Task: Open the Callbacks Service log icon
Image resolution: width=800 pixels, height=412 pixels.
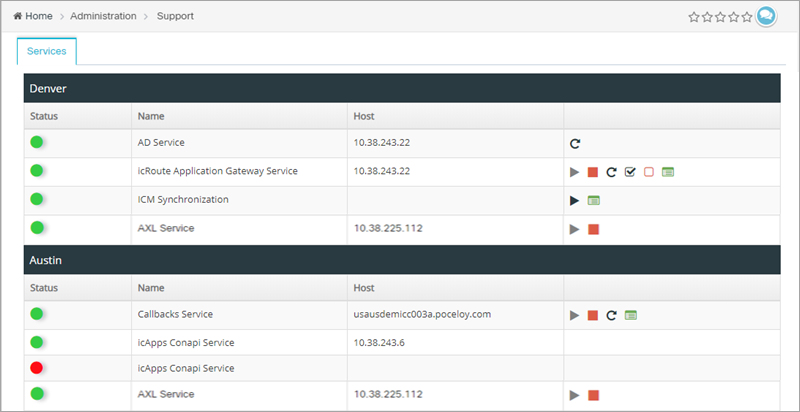Action: point(631,315)
